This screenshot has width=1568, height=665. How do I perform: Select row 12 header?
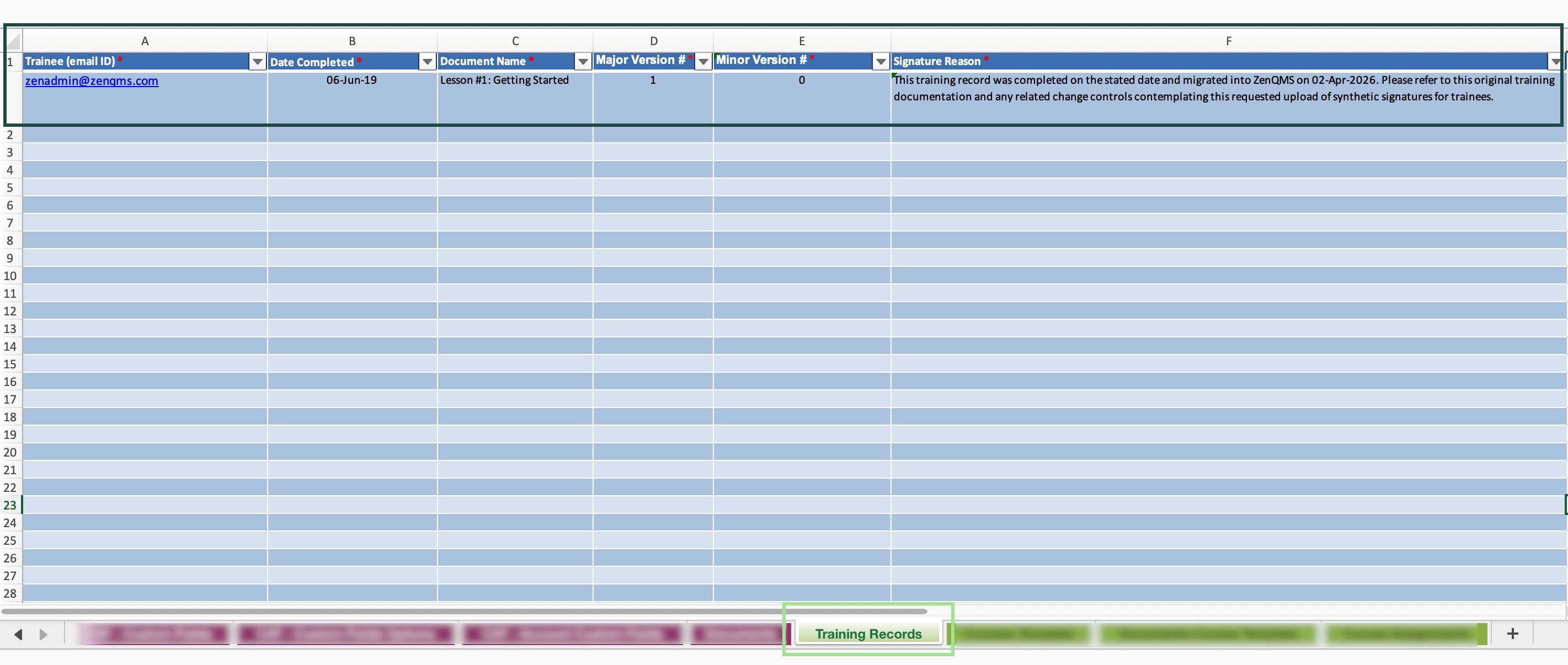pyautogui.click(x=10, y=311)
